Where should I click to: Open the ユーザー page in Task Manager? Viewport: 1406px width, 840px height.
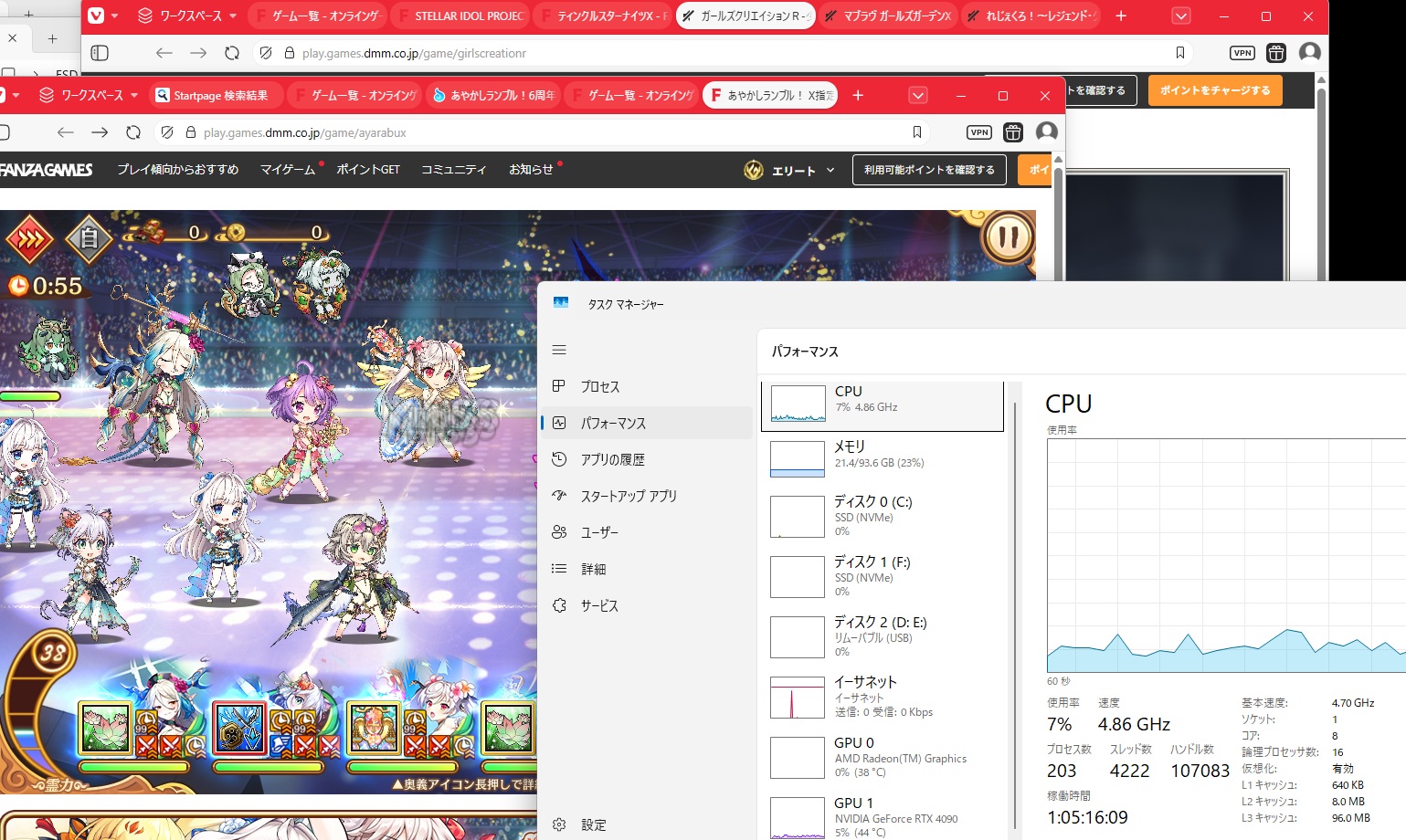pos(599,533)
